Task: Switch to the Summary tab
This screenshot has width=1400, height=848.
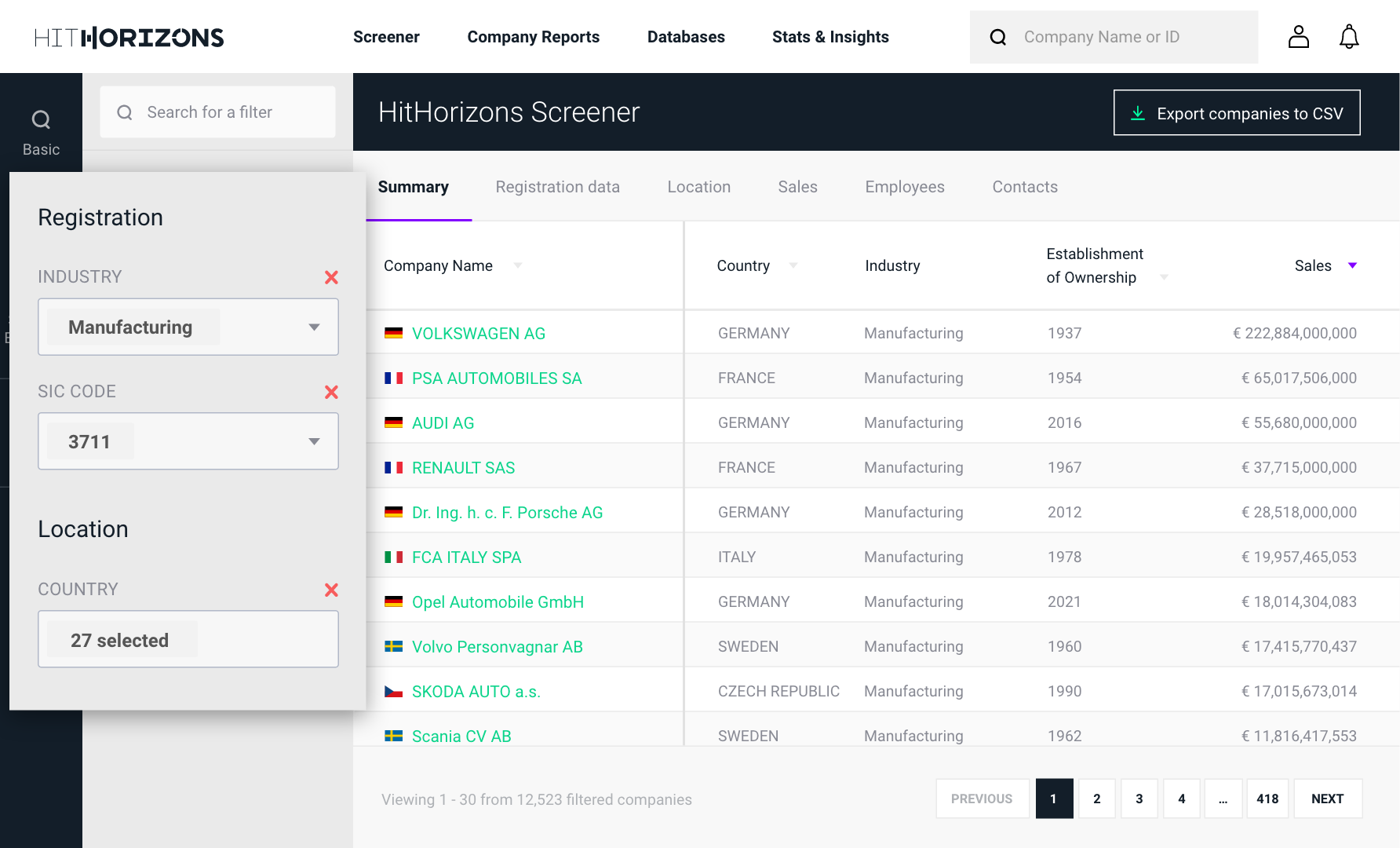Action: tap(414, 187)
